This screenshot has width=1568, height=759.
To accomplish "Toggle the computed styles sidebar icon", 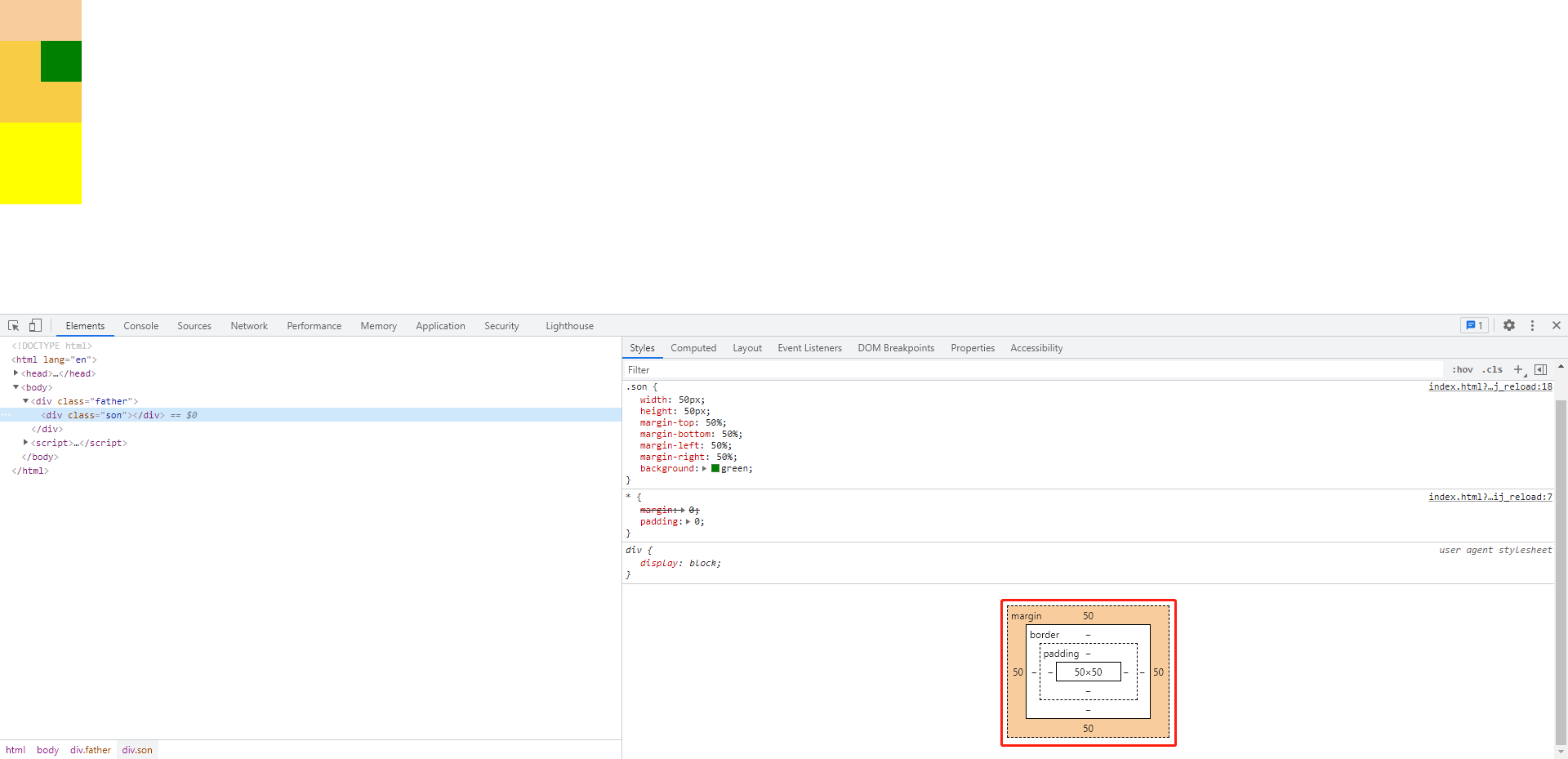I will [1540, 369].
